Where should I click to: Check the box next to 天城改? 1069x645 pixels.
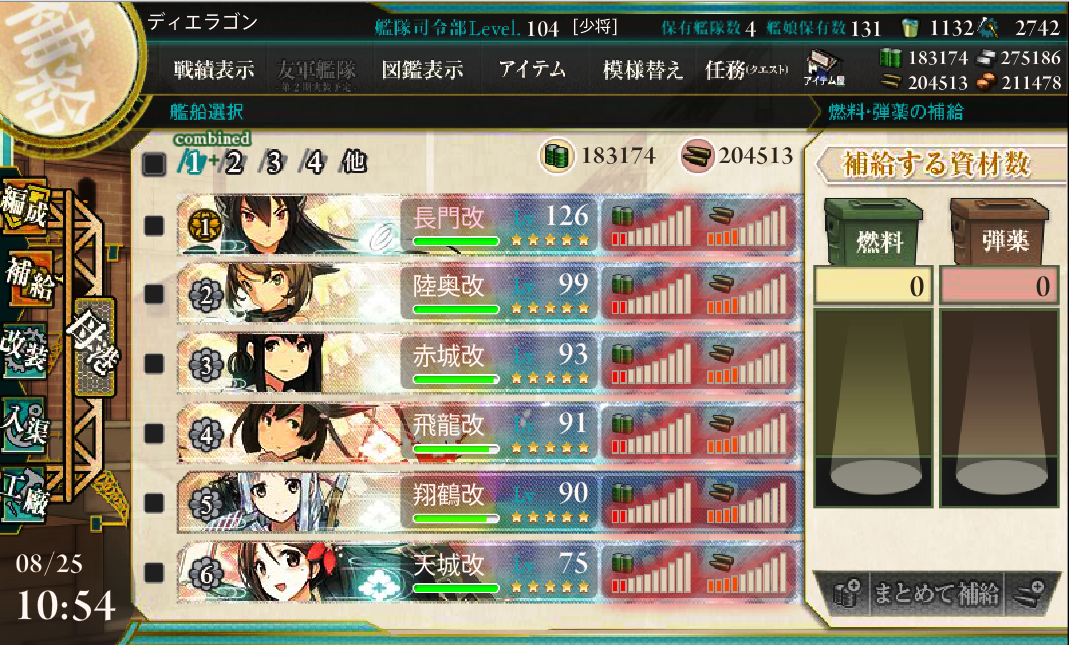tap(154, 573)
